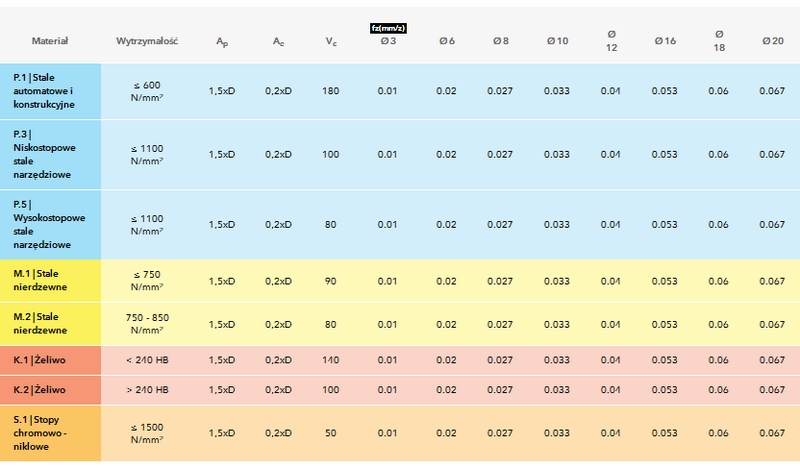
Task: Select the K.1 Żeliwo material cell
Action: (50, 360)
